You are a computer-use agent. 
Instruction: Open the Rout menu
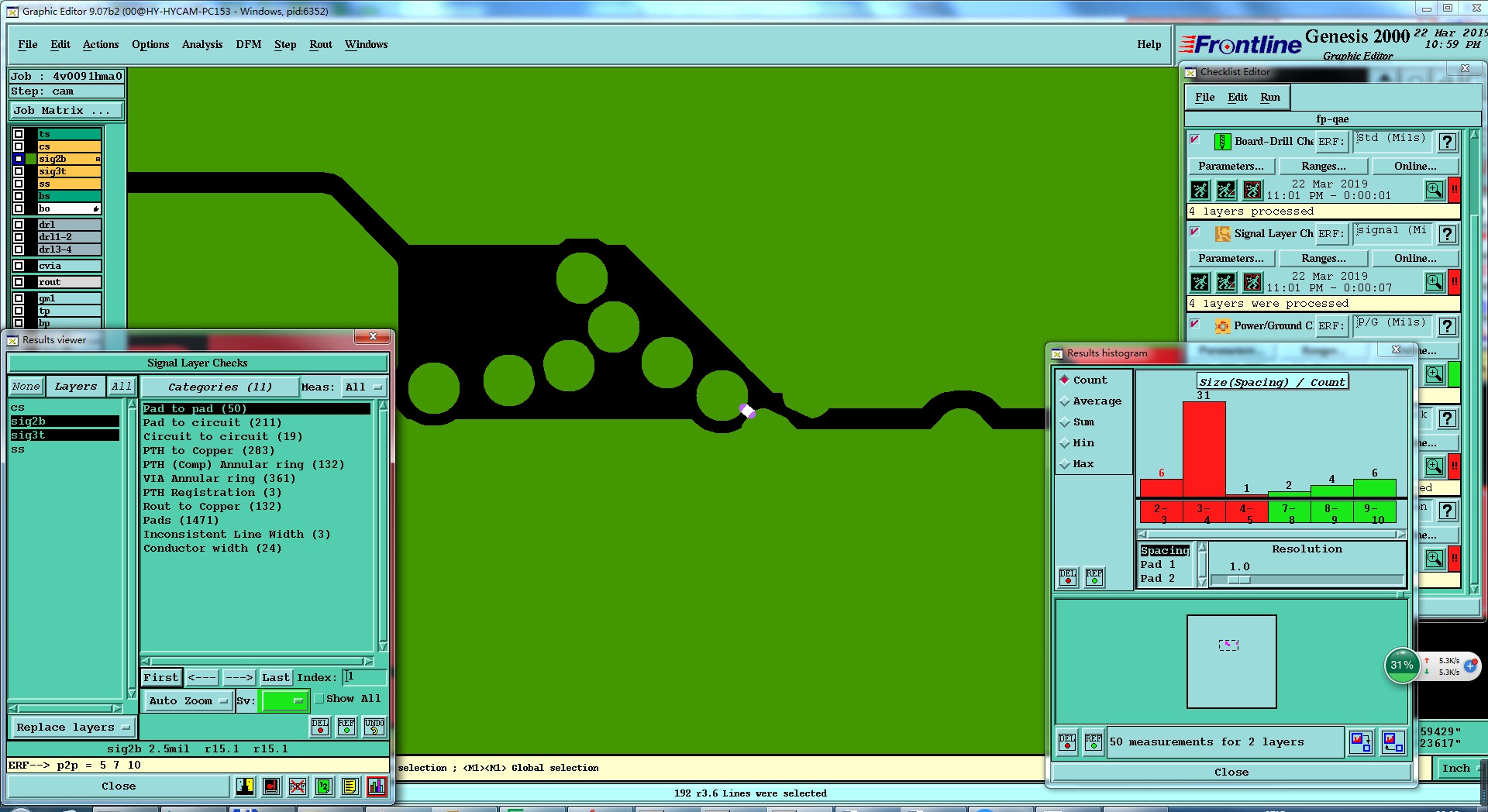pos(321,45)
